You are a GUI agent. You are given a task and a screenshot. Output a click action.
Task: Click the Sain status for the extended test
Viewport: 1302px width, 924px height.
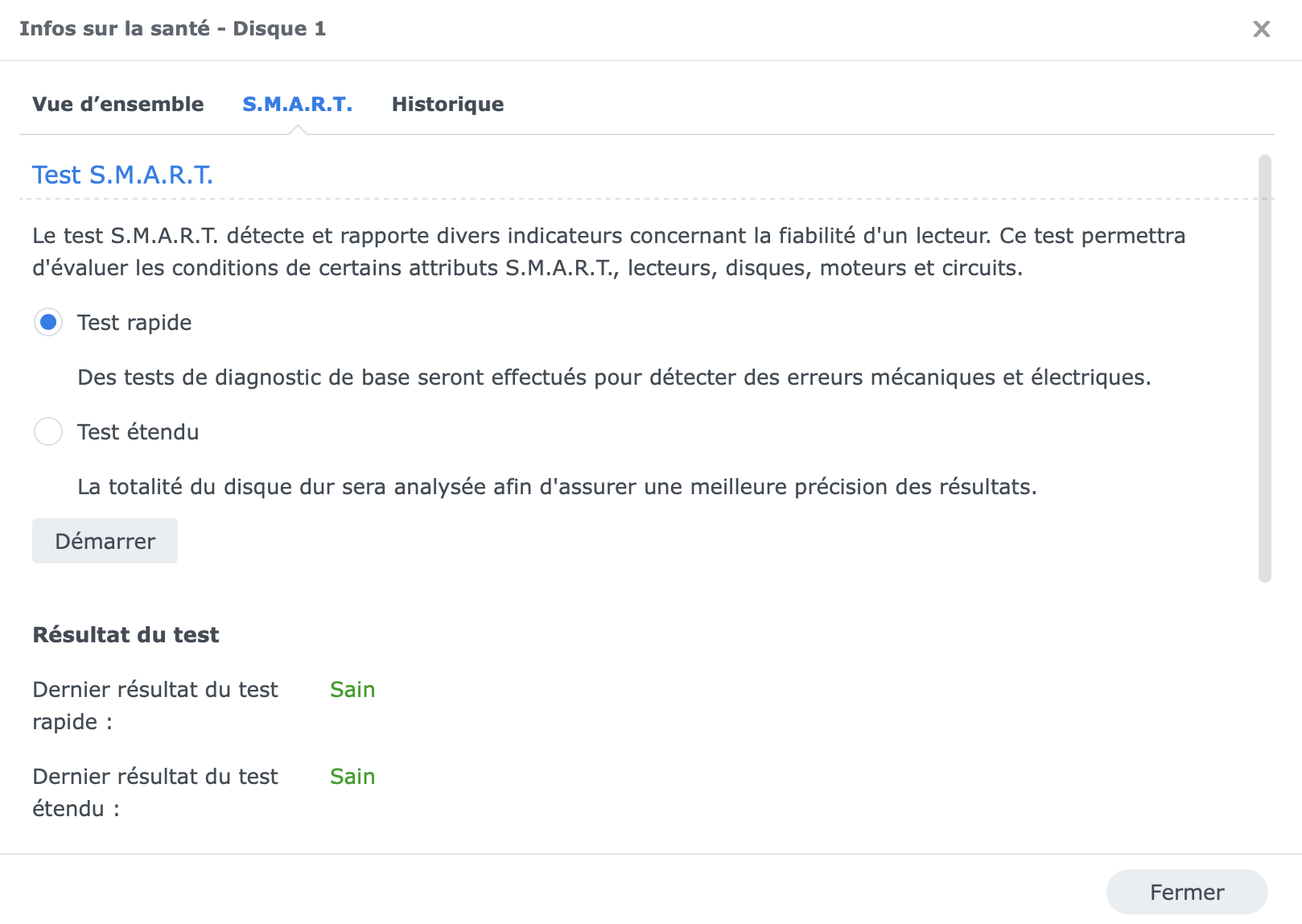click(x=352, y=777)
